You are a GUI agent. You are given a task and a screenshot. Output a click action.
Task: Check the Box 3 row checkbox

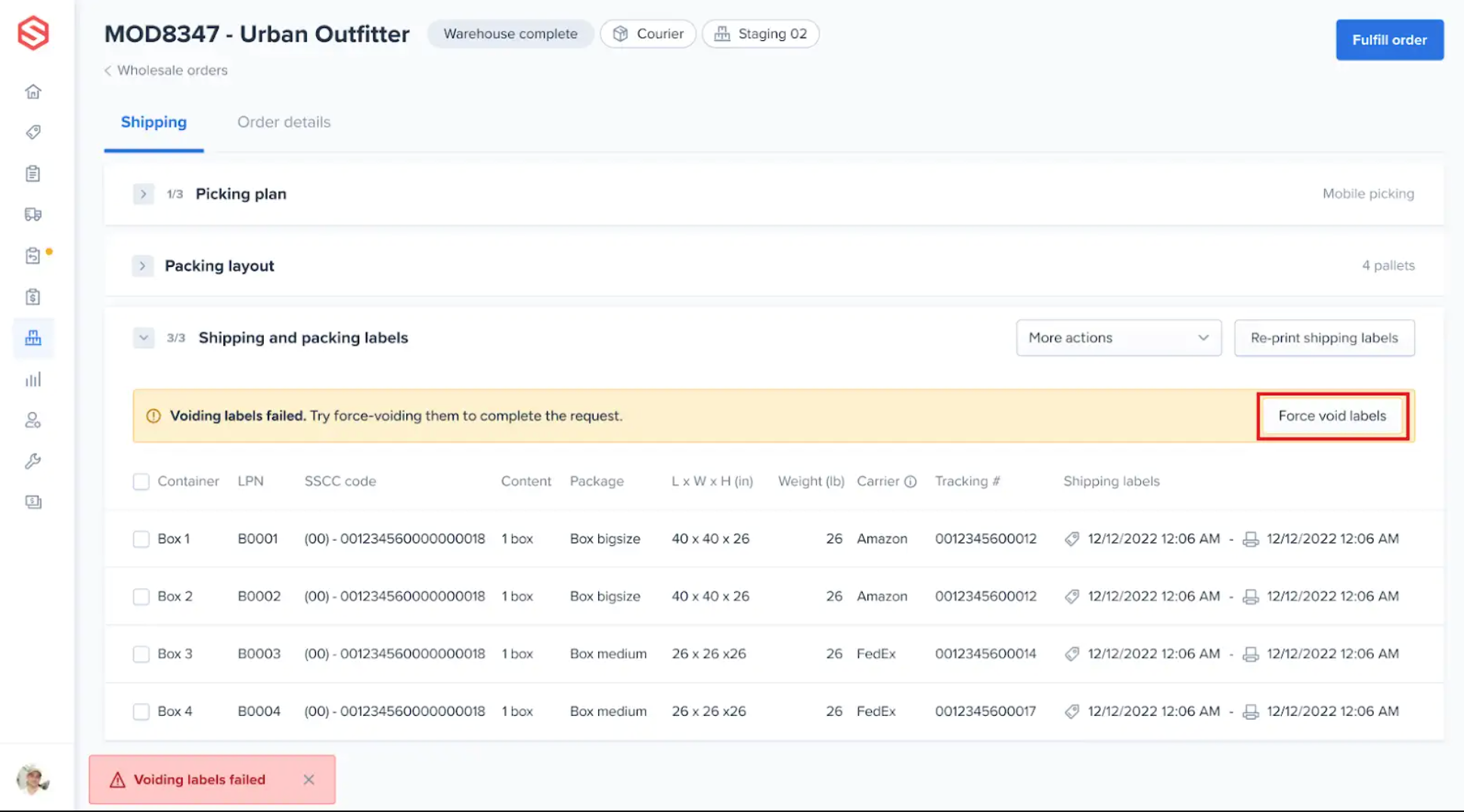(141, 654)
